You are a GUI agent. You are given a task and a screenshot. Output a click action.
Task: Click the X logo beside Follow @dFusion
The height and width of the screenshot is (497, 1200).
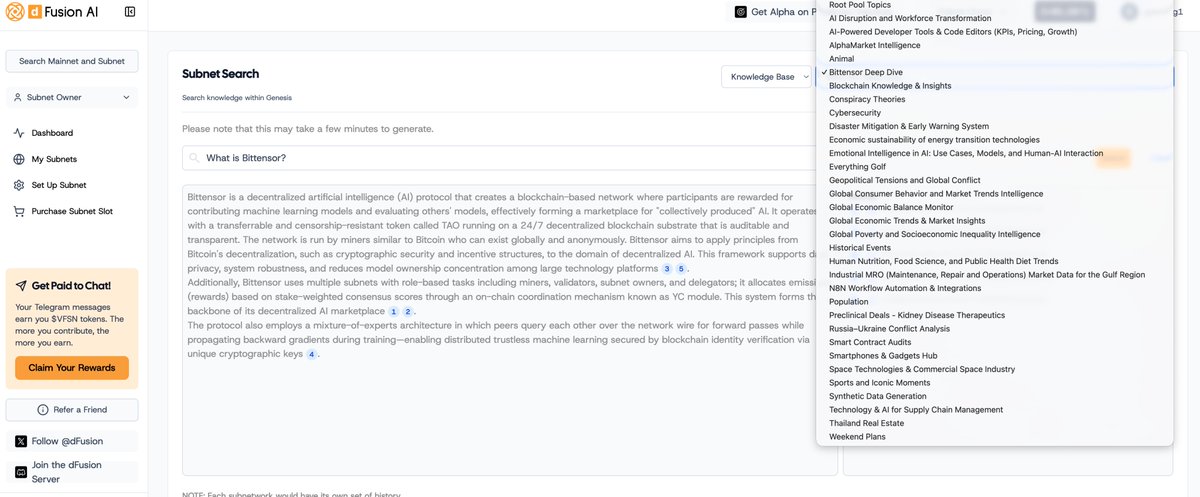pyautogui.click(x=21, y=441)
